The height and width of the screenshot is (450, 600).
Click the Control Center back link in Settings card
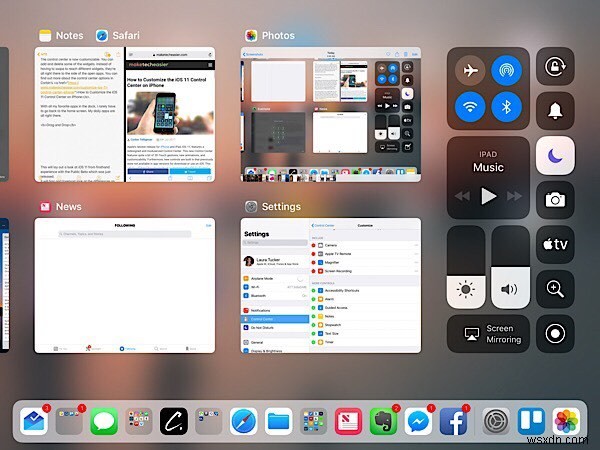(x=323, y=225)
